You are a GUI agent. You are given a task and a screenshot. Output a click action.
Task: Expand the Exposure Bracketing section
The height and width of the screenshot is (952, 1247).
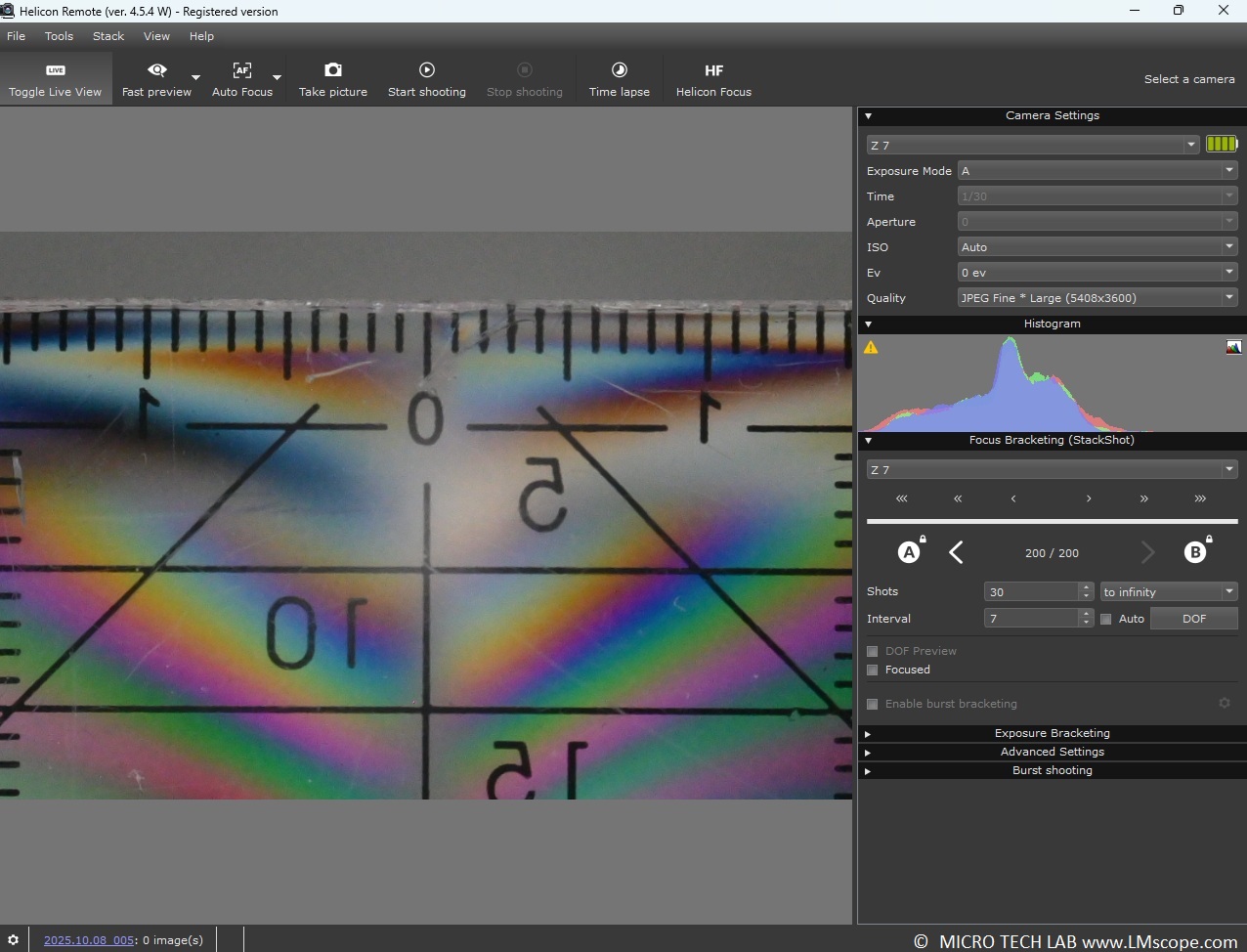point(1052,733)
